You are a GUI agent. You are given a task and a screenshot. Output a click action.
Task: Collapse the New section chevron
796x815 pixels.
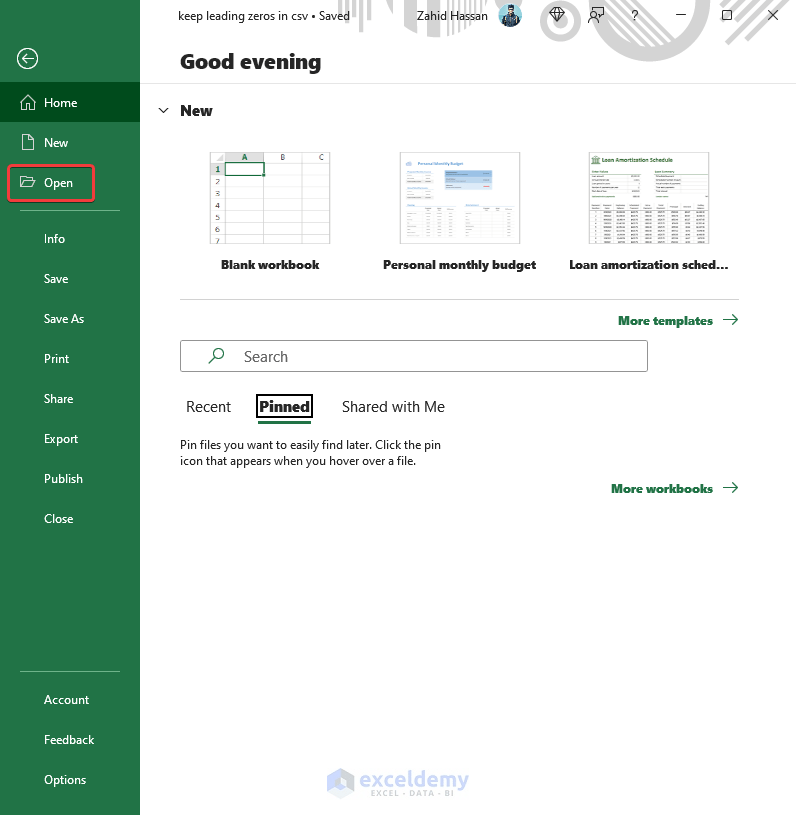coord(163,110)
